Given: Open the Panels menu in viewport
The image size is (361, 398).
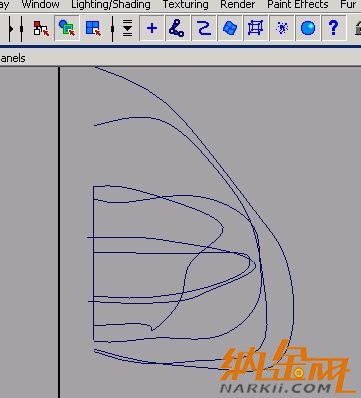Looking at the screenshot, I should [13, 58].
